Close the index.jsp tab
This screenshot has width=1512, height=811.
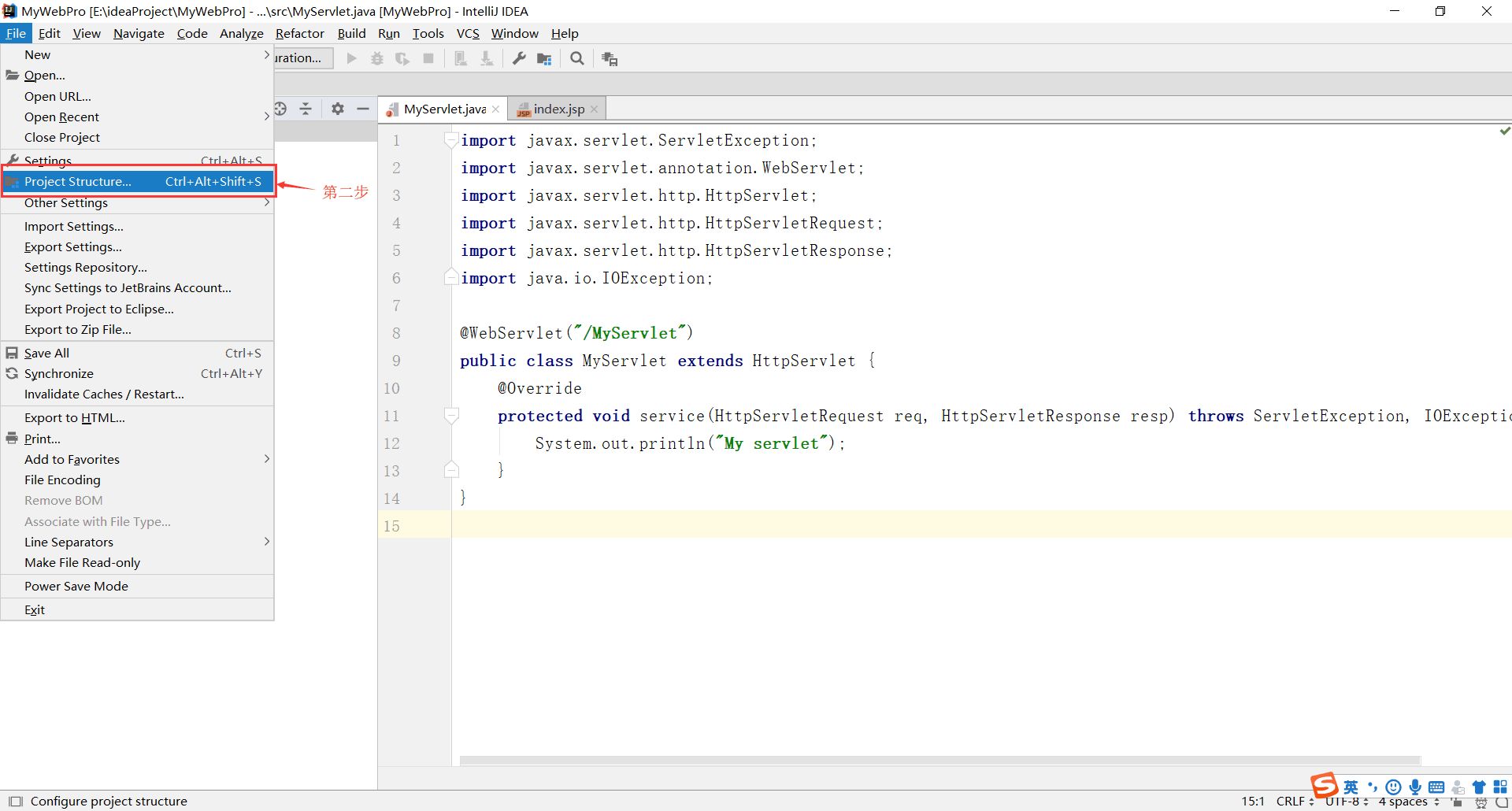pos(594,109)
